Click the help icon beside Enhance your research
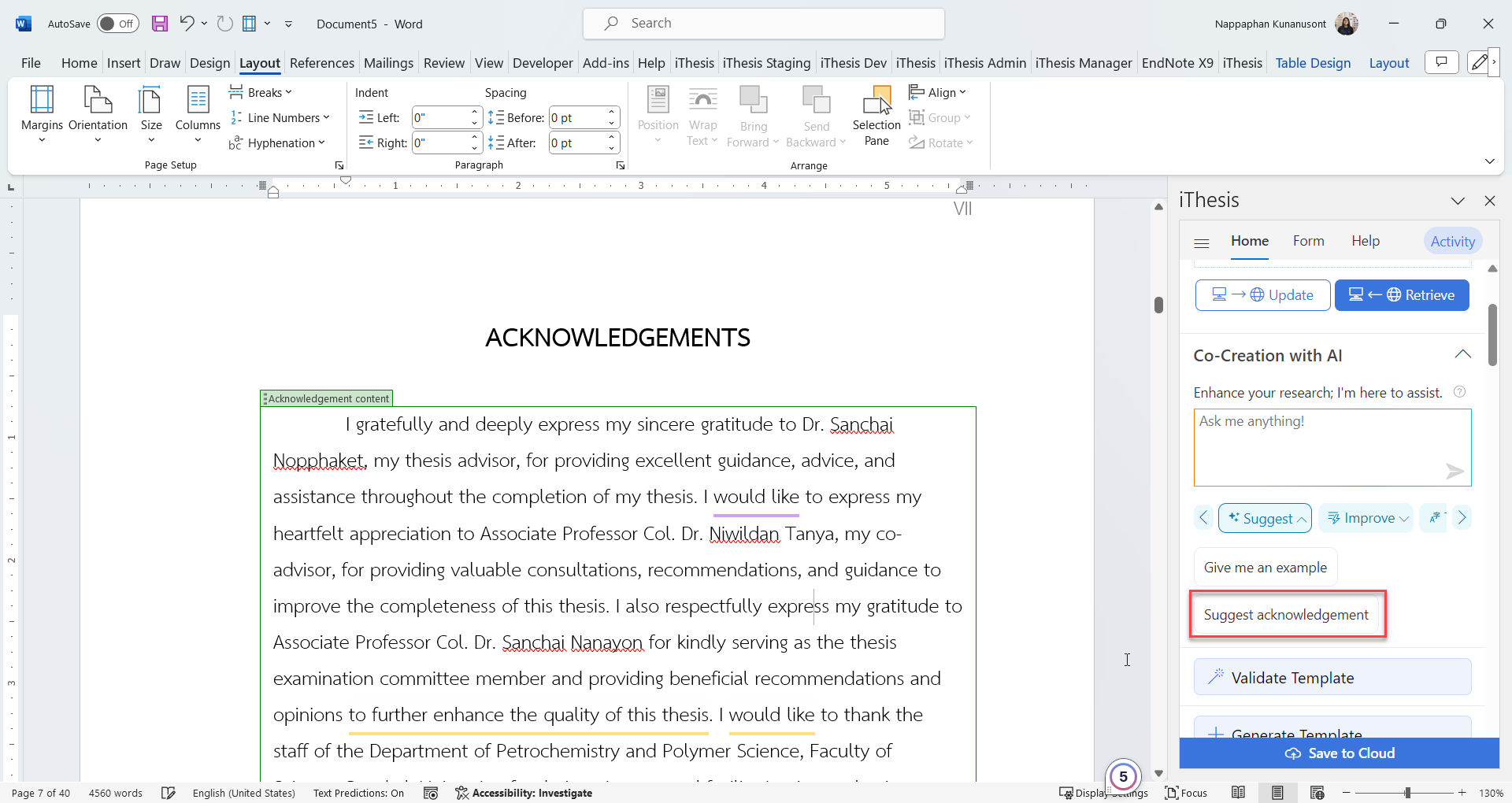This screenshot has width=1512, height=803. coord(1459,392)
